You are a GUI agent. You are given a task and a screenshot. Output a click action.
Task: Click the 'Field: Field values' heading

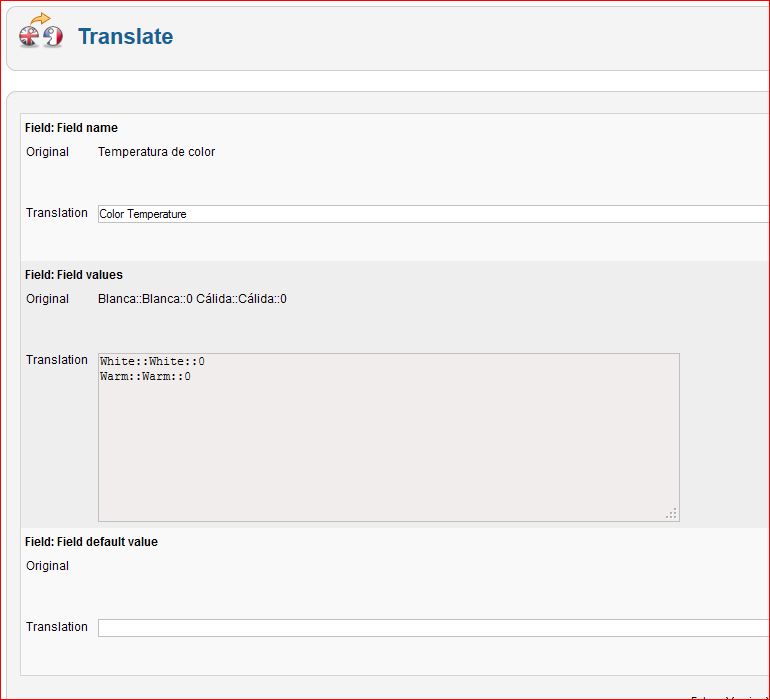tap(74, 275)
